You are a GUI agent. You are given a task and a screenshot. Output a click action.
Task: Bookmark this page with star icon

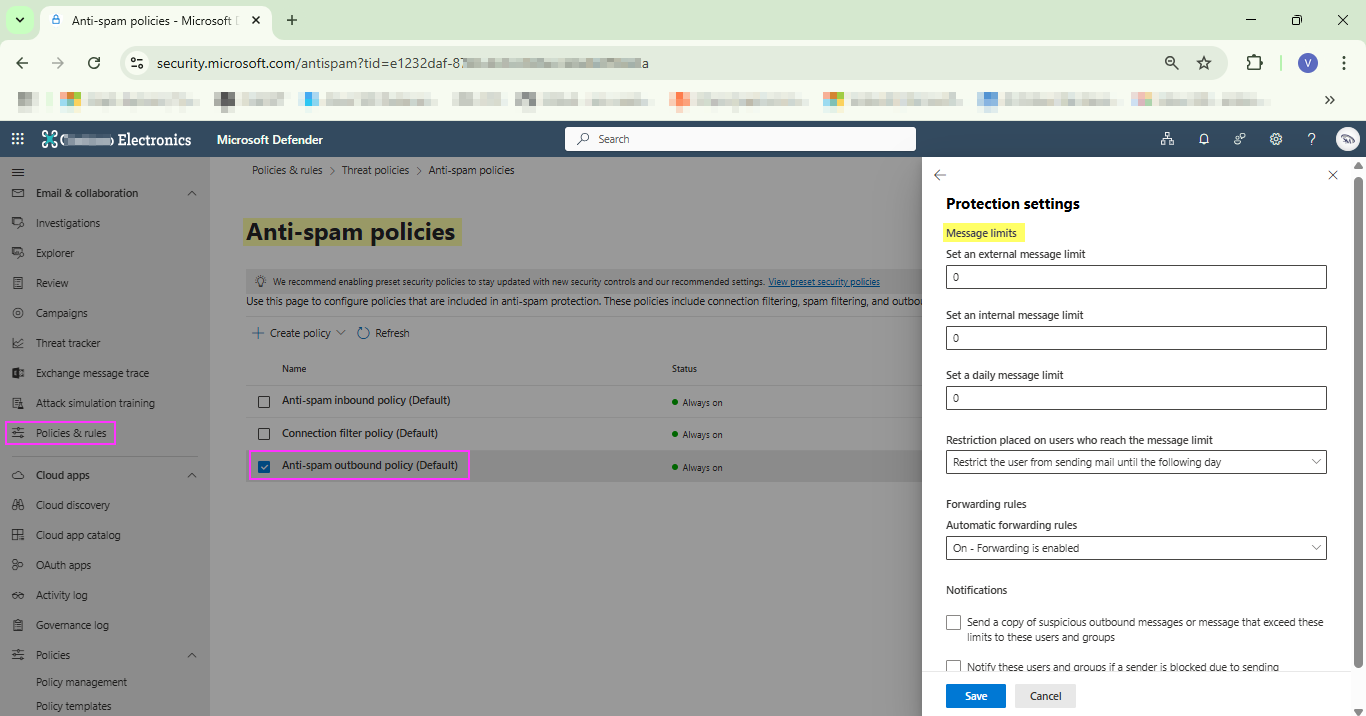(1204, 63)
